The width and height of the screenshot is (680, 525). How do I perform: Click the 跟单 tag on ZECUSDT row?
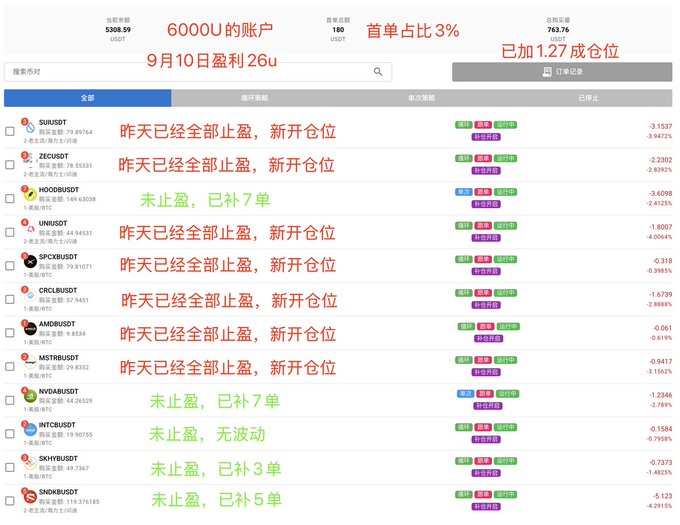483,159
